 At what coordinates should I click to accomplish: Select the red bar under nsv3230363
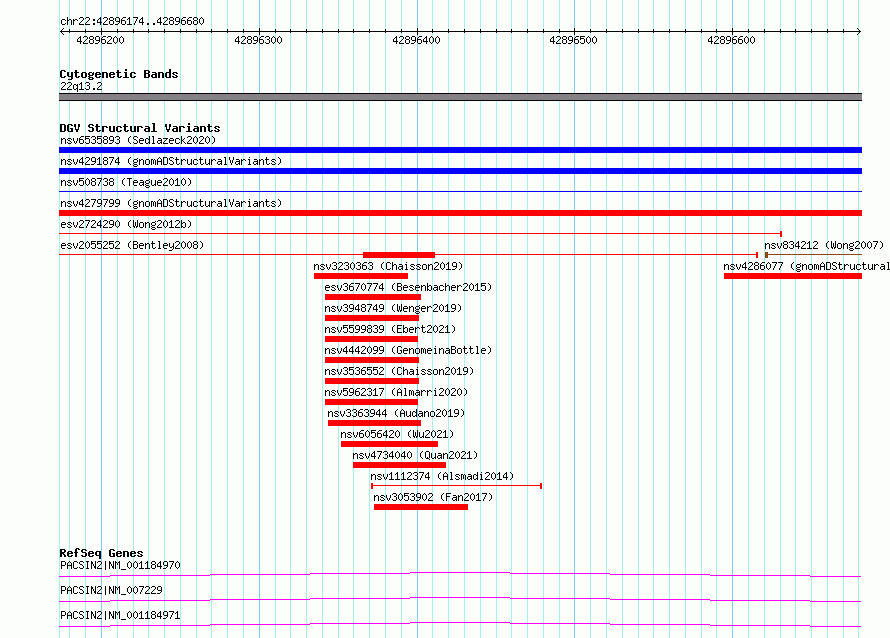click(x=361, y=276)
